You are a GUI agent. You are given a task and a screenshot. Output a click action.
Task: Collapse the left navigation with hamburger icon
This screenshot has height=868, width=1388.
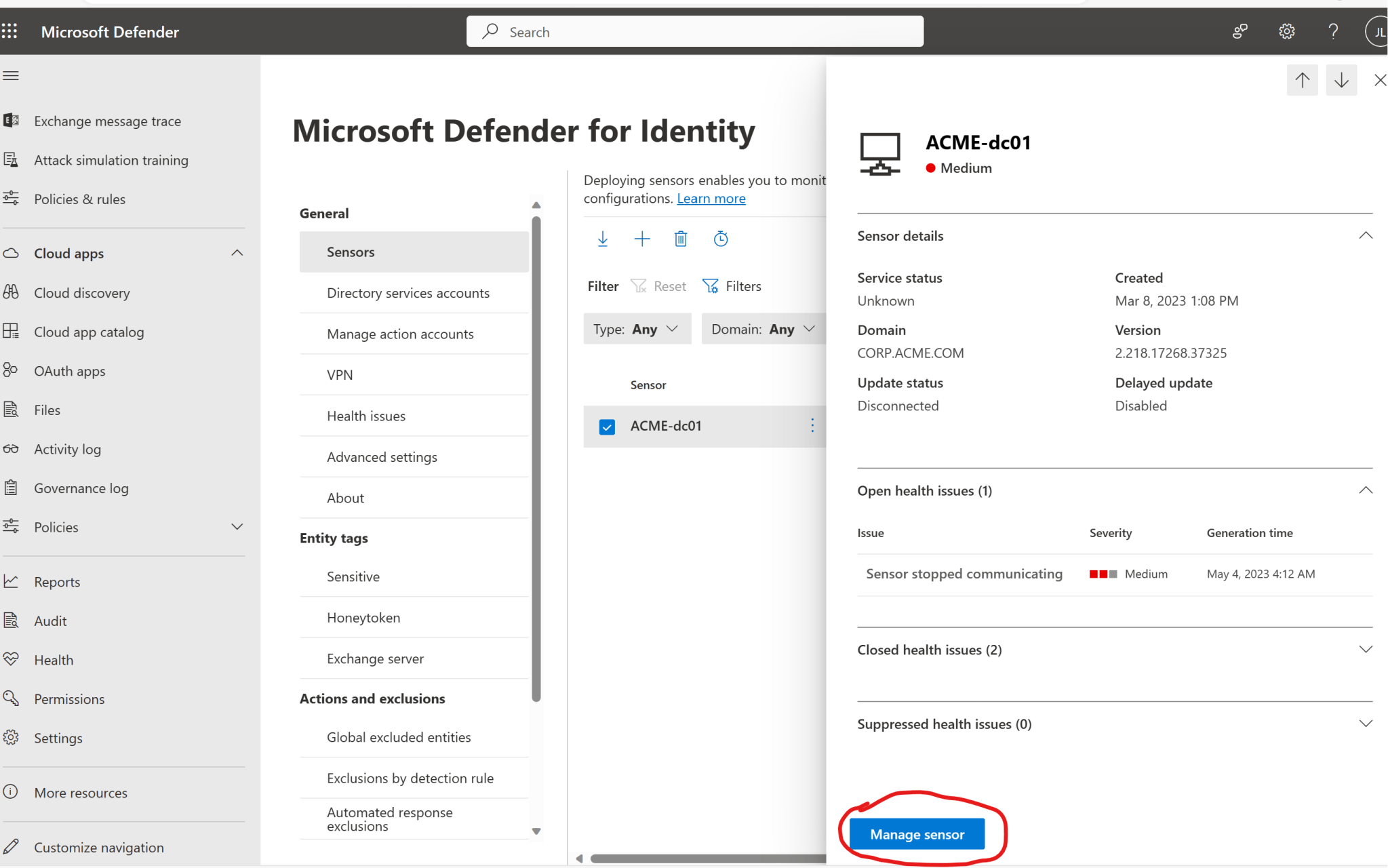click(11, 75)
